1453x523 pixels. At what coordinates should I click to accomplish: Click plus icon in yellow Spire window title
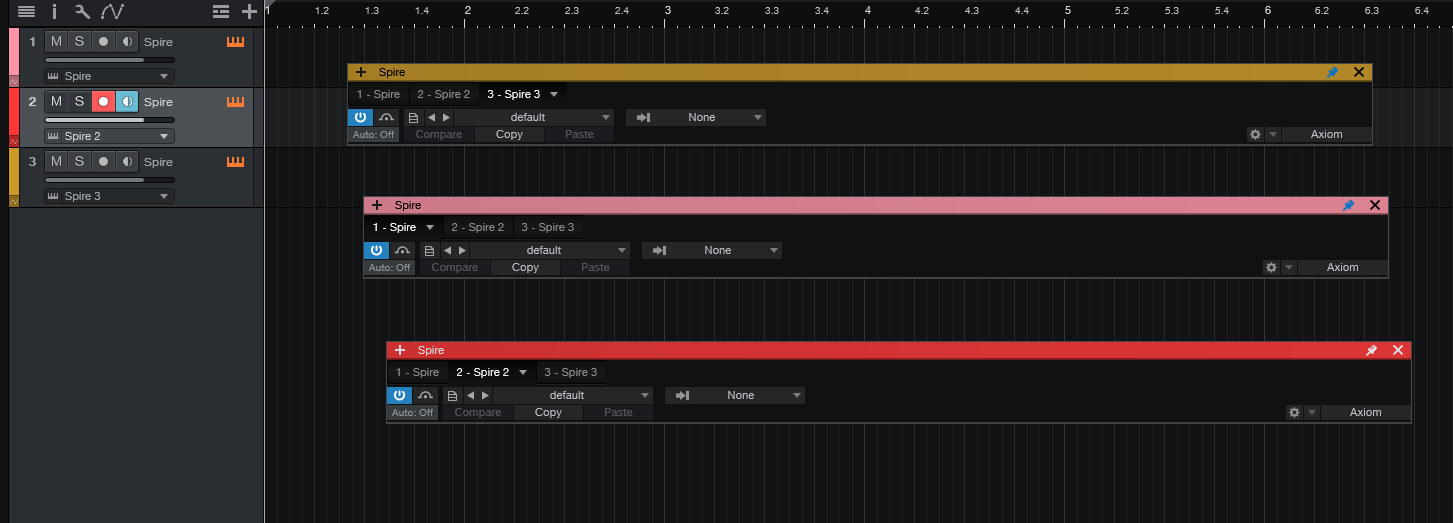click(x=361, y=72)
